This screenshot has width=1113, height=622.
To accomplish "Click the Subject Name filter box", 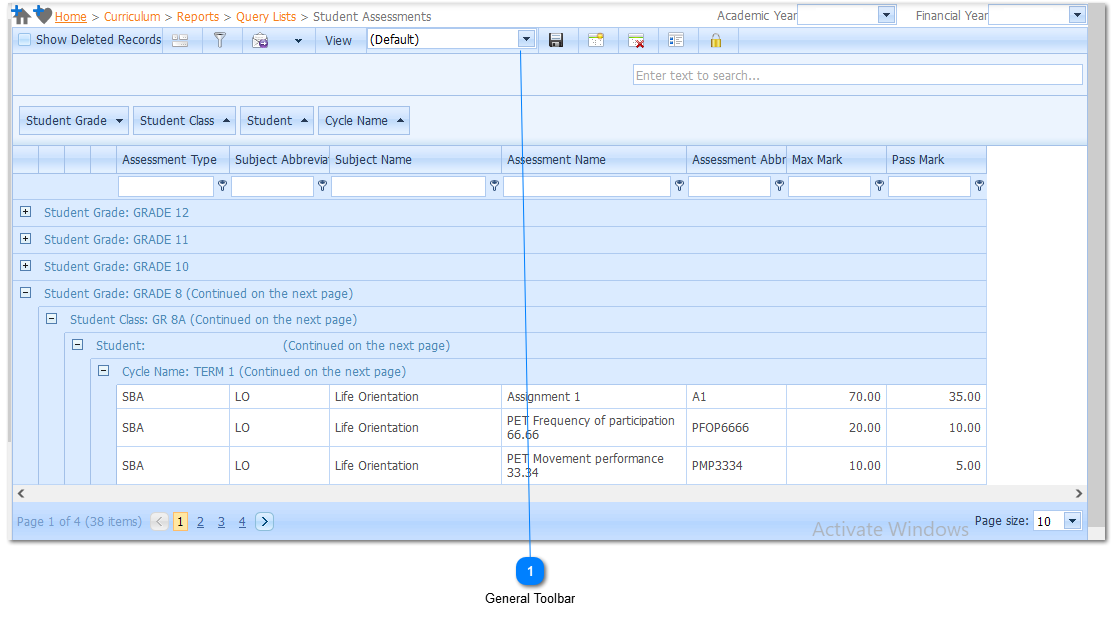I will (408, 186).
